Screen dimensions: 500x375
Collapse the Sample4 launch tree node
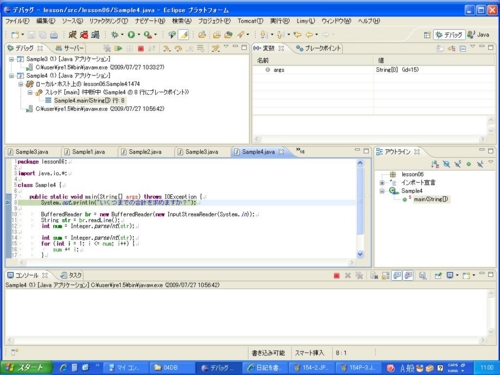click(x=12, y=76)
